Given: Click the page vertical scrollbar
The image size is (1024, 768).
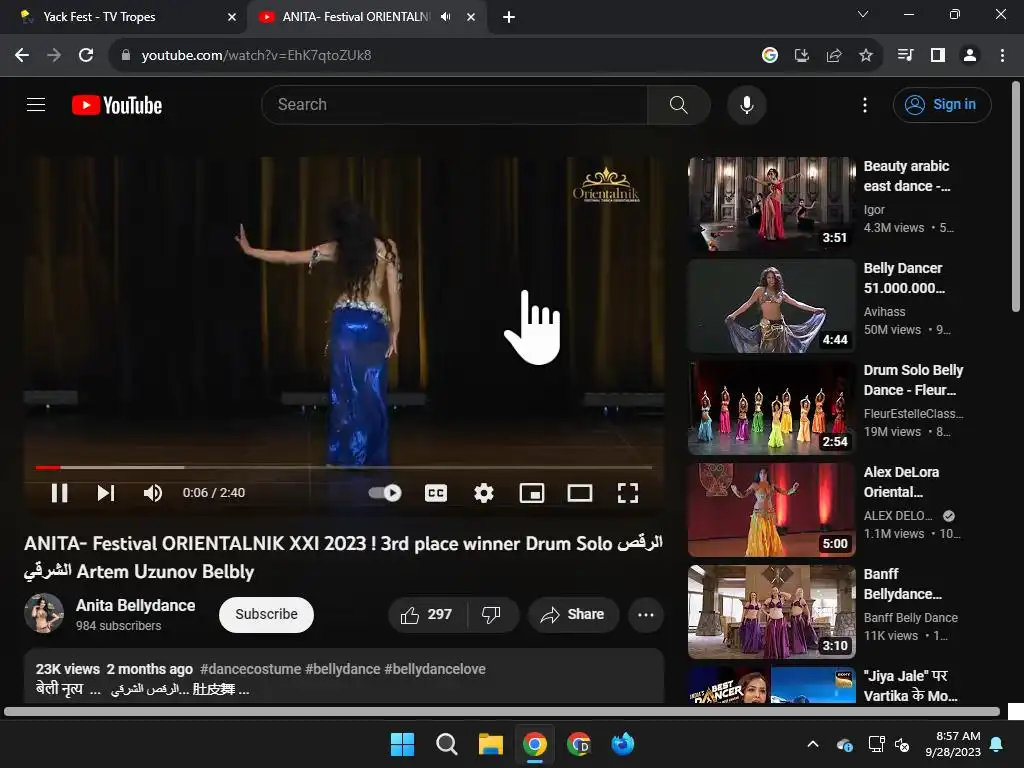Looking at the screenshot, I should (x=1016, y=196).
